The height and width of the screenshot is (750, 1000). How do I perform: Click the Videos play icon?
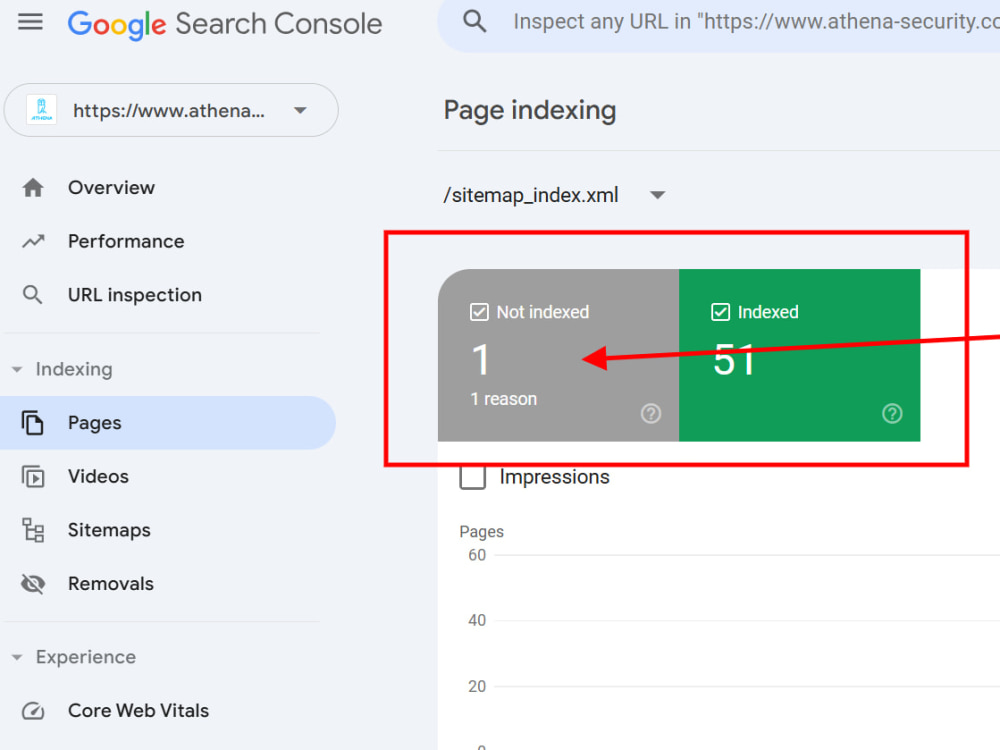(33, 476)
